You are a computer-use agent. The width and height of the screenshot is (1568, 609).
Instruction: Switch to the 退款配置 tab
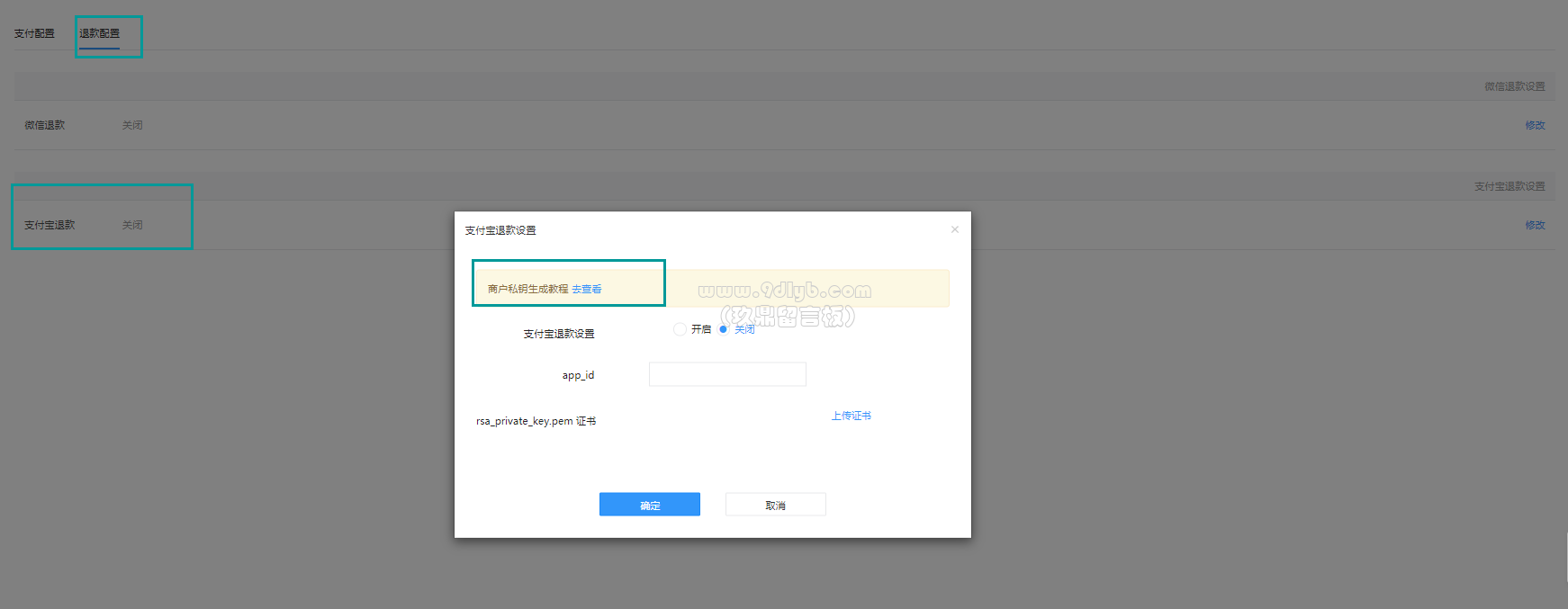click(x=100, y=33)
